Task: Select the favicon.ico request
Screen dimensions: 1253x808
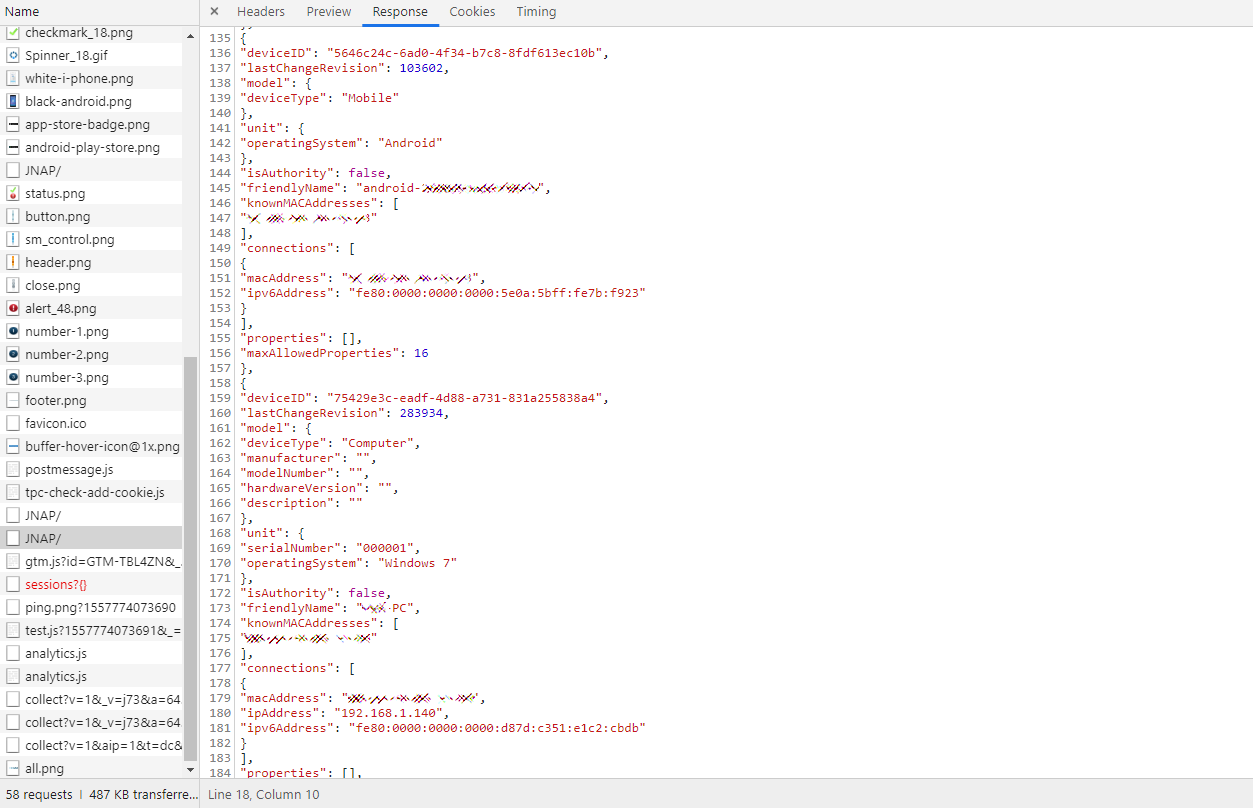Action: [56, 423]
